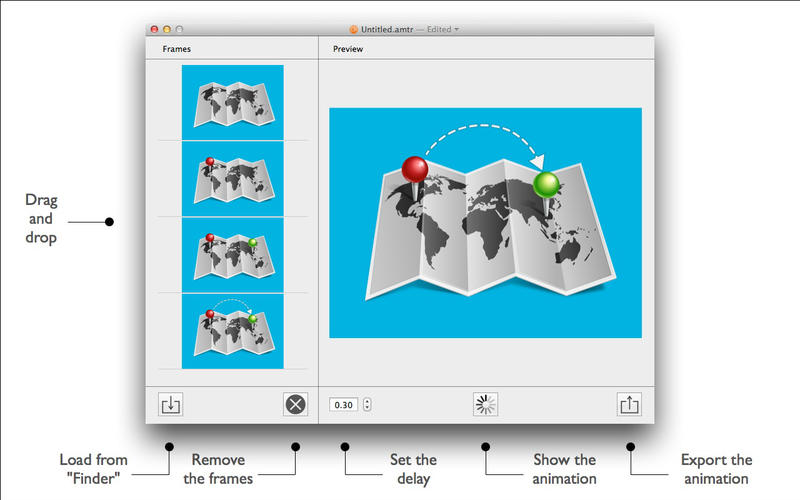Click the gray zoom window button

(x=180, y=30)
